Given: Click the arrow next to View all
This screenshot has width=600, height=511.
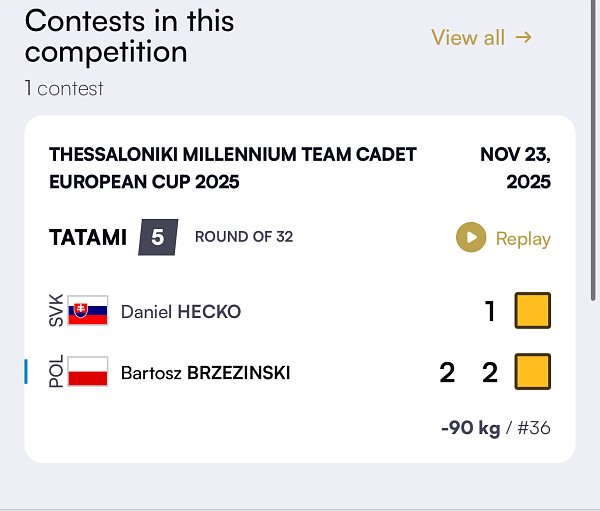Looking at the screenshot, I should [524, 37].
